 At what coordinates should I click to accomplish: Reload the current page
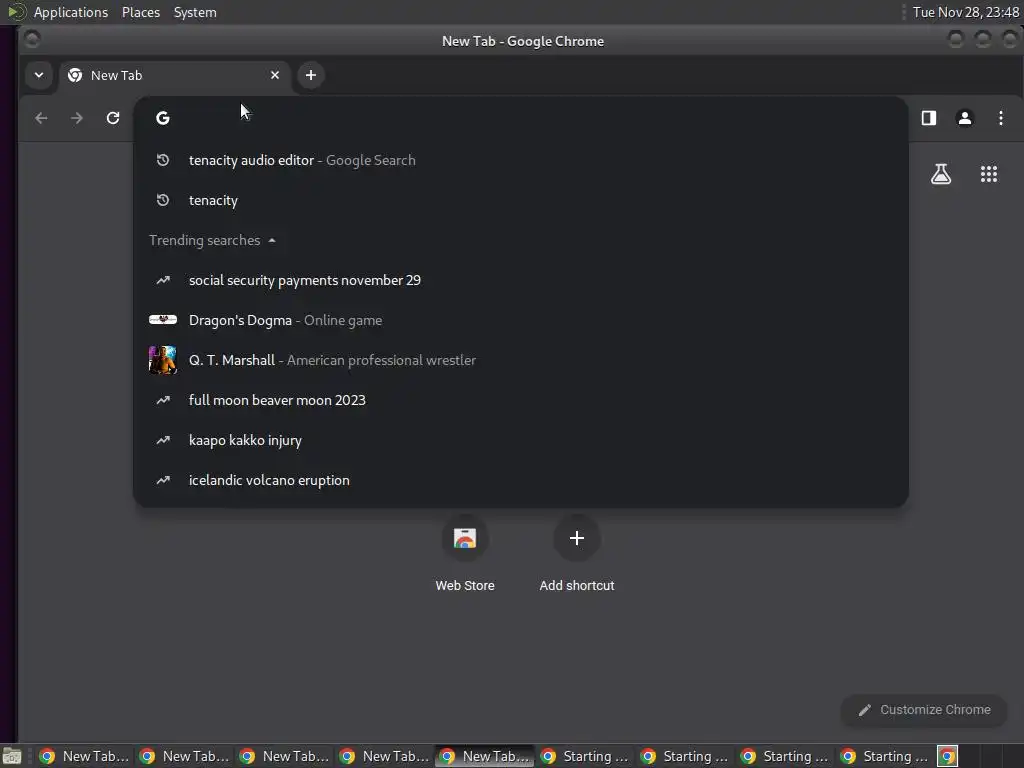(113, 118)
